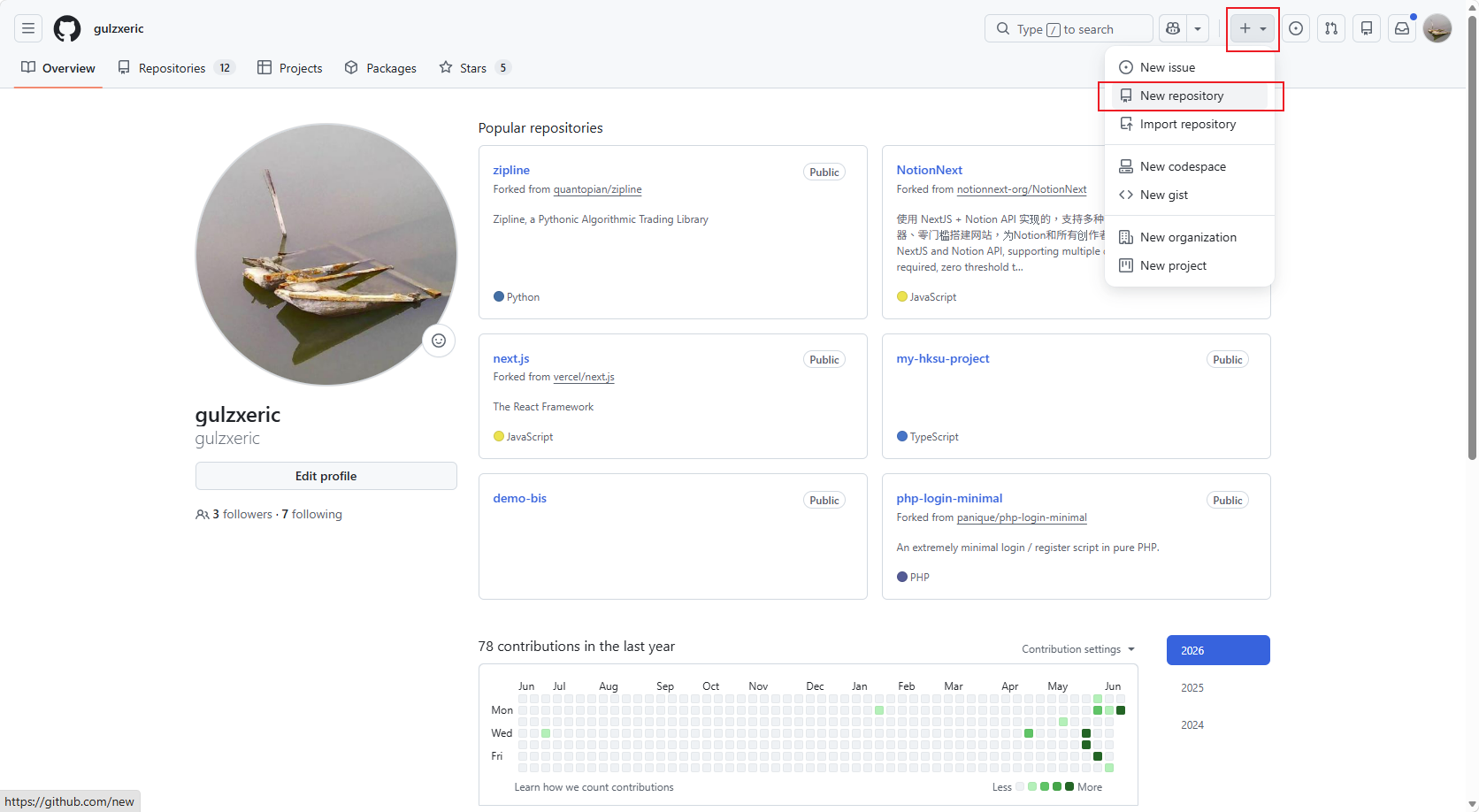Switch to the Overview tab

point(58,68)
